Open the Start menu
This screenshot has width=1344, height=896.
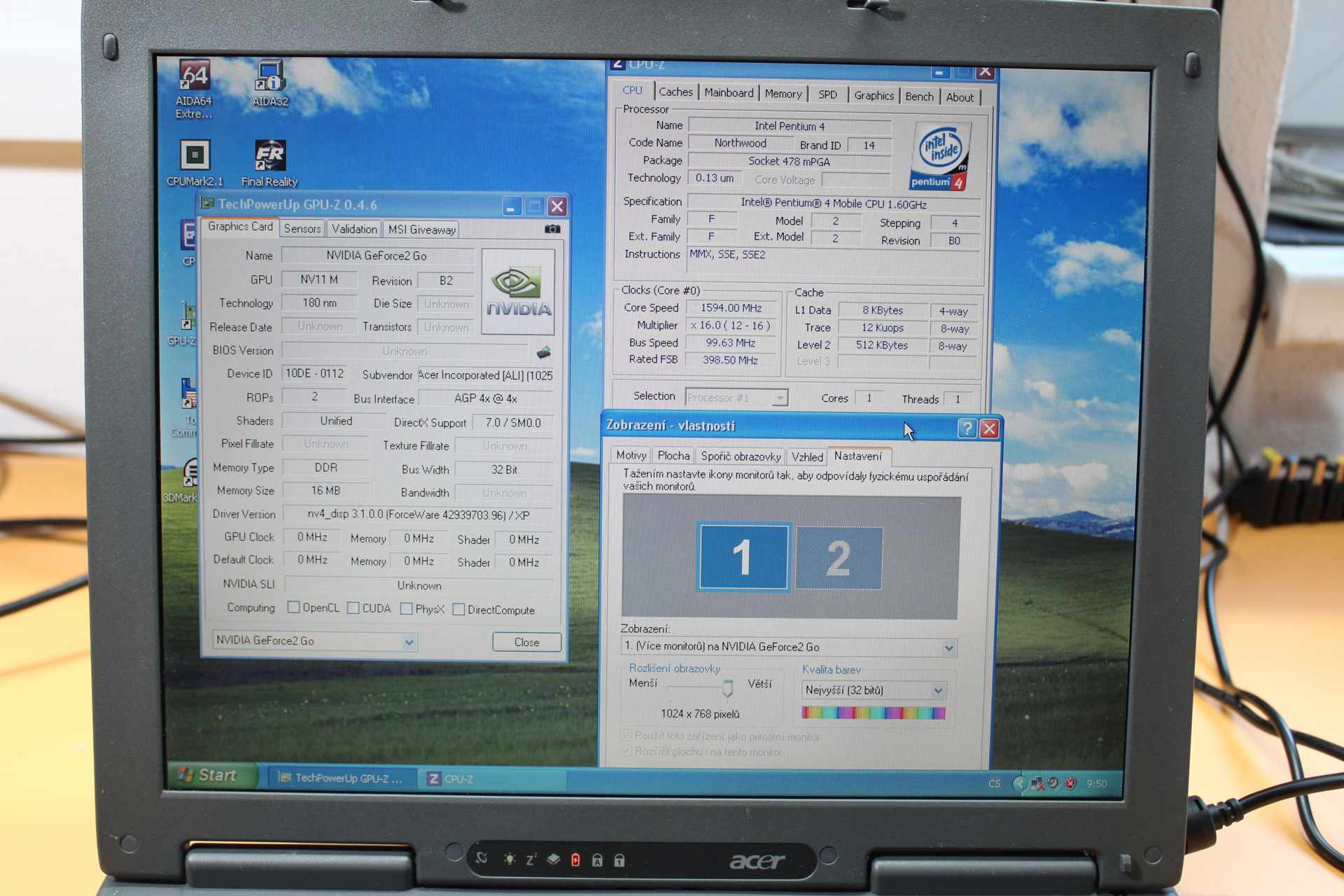[213, 775]
